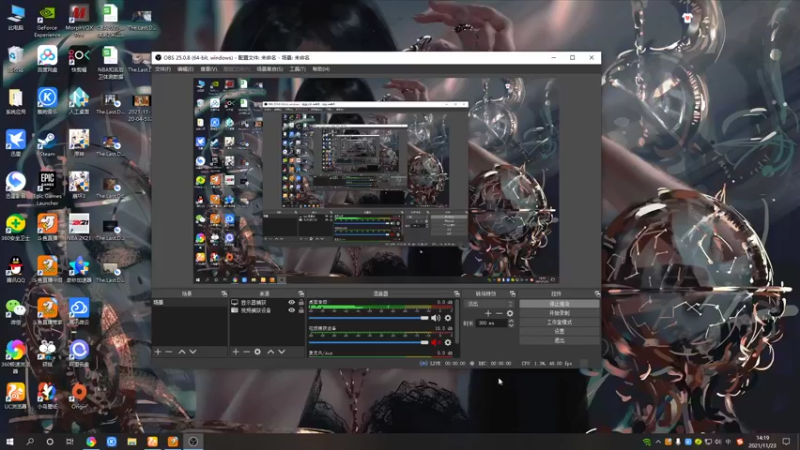Click the Start Recording button
The image size is (800, 450).
(x=559, y=313)
